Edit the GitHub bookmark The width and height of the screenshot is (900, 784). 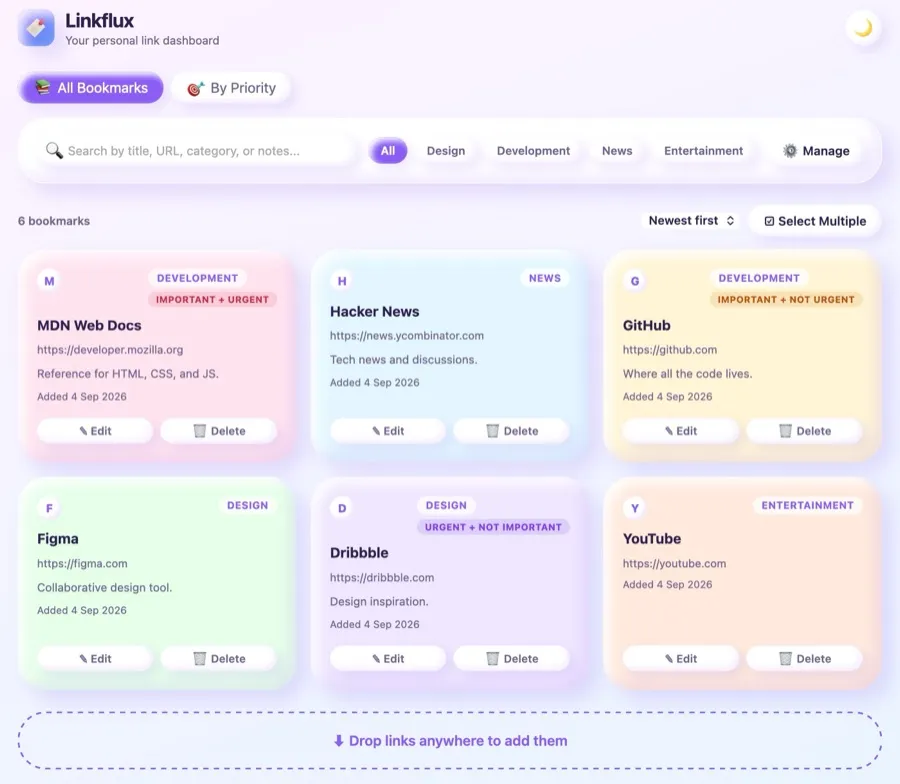[x=681, y=431]
